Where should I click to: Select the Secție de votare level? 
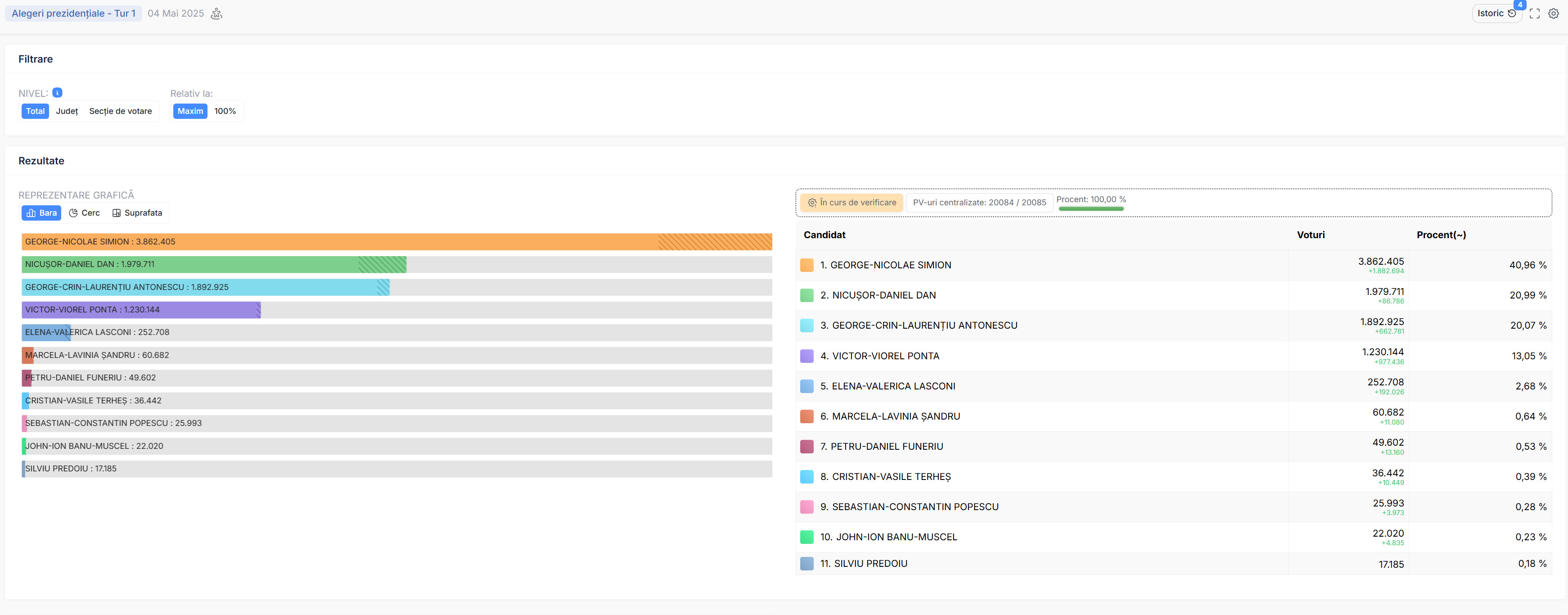[x=121, y=111]
